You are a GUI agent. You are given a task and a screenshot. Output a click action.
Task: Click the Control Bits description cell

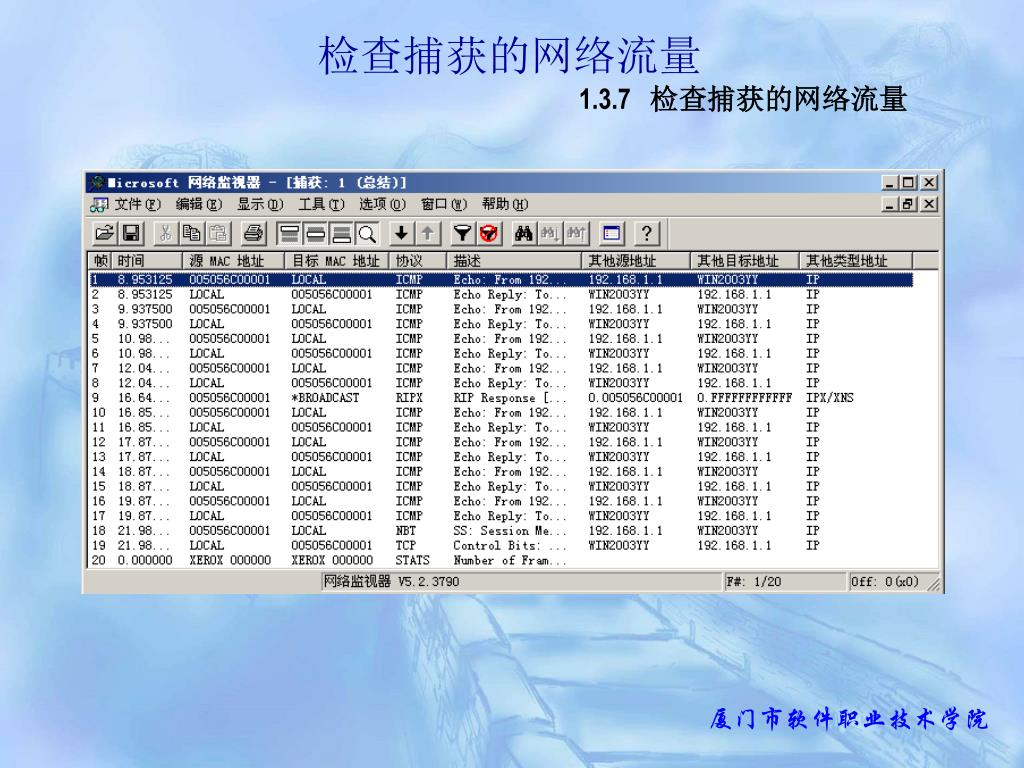point(510,545)
